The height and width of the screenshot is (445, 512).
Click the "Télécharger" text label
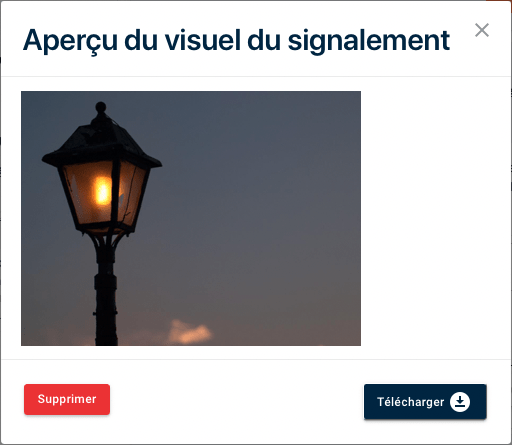411,402
